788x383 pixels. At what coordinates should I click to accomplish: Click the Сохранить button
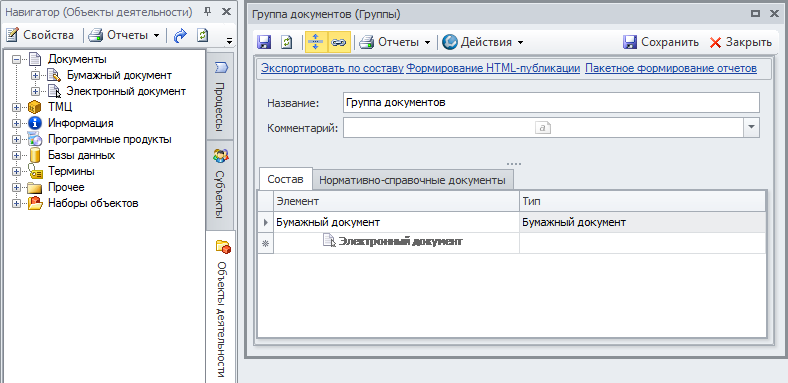(x=660, y=42)
